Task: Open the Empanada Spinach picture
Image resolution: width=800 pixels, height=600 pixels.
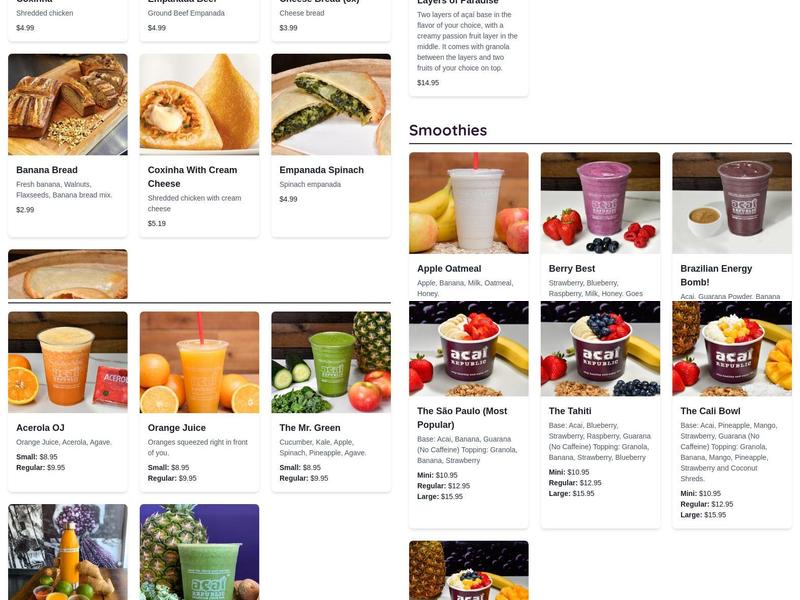Action: (x=331, y=104)
